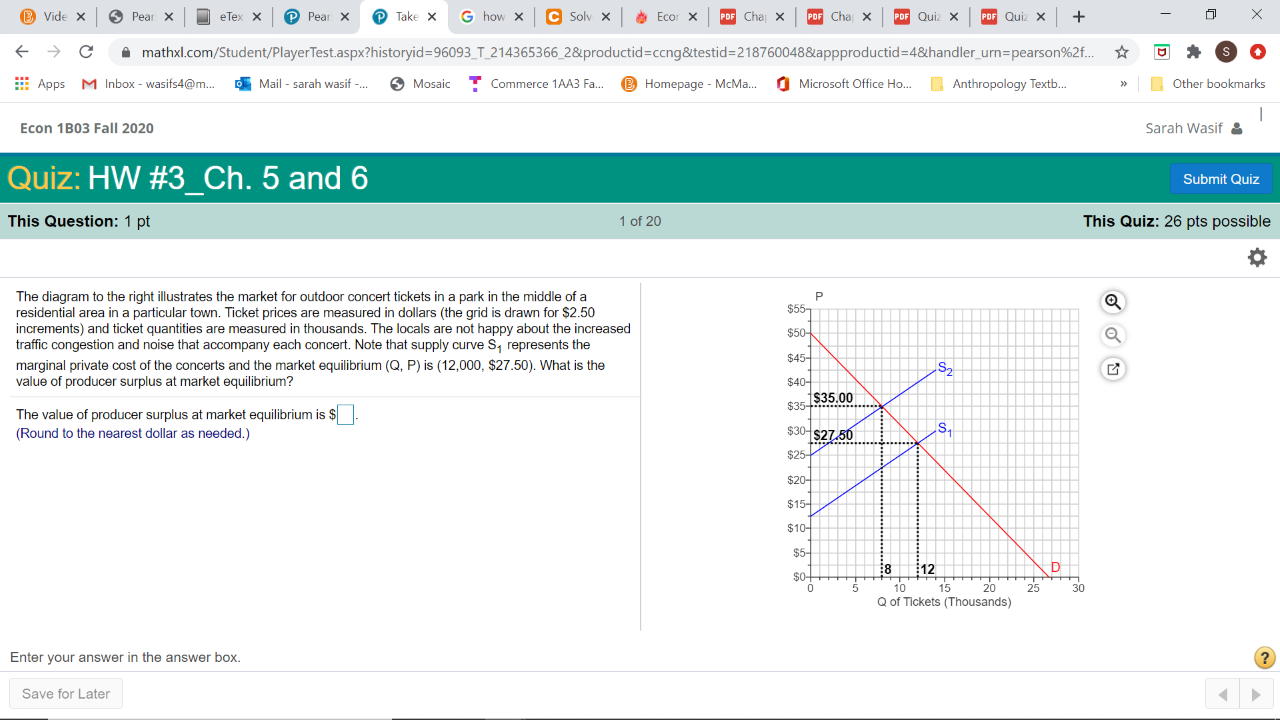
Task: Click the green shield extension icon in toolbar
Action: [1162, 51]
